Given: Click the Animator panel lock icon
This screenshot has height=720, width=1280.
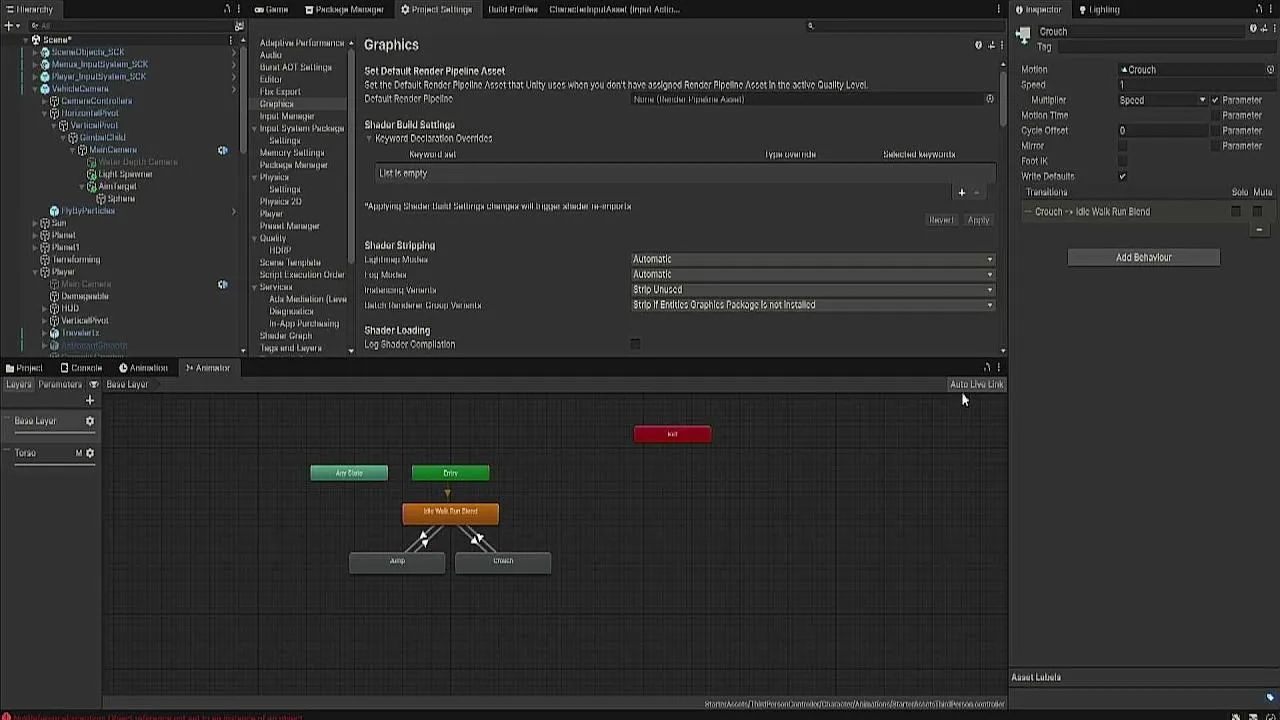Looking at the screenshot, I should pyautogui.click(x=987, y=368).
